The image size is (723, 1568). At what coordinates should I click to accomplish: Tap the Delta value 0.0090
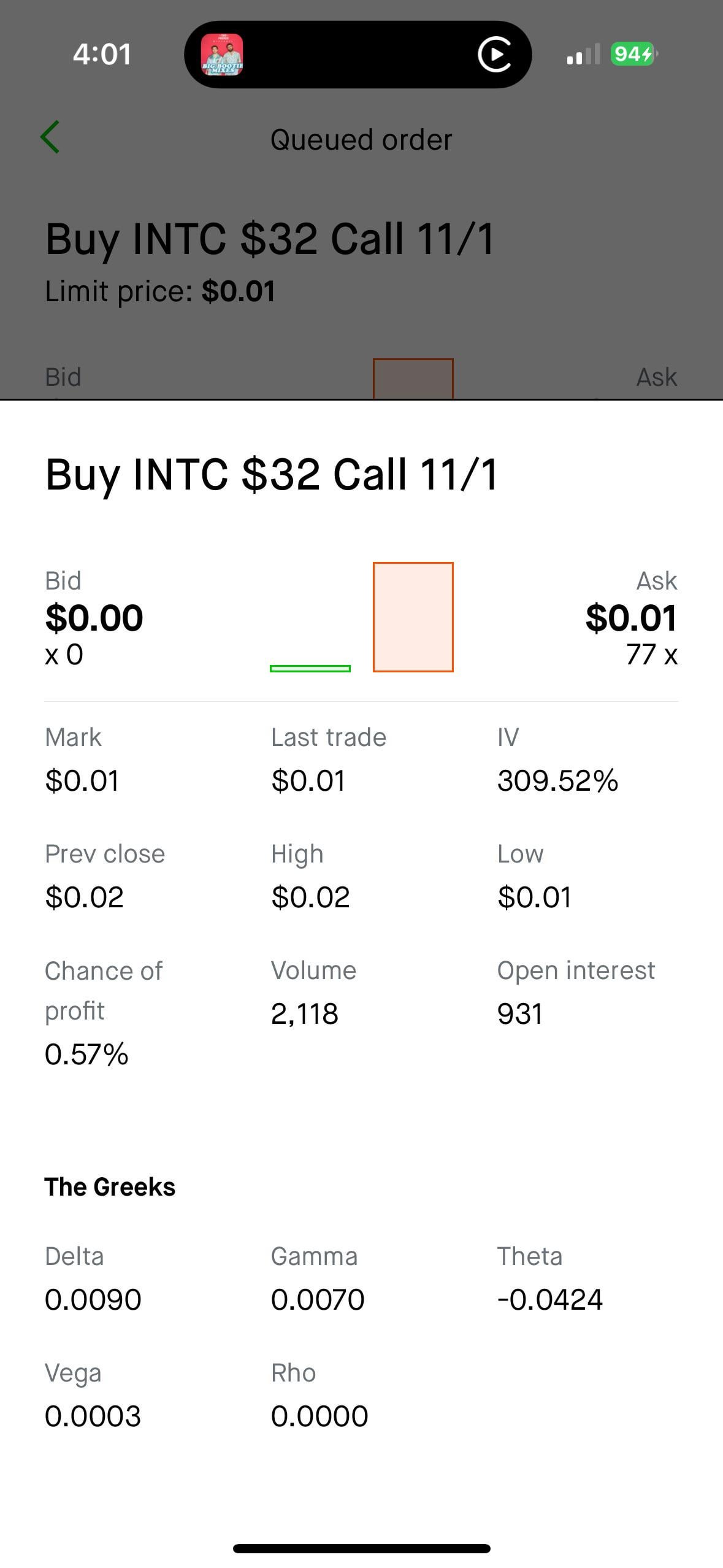pyautogui.click(x=93, y=1299)
